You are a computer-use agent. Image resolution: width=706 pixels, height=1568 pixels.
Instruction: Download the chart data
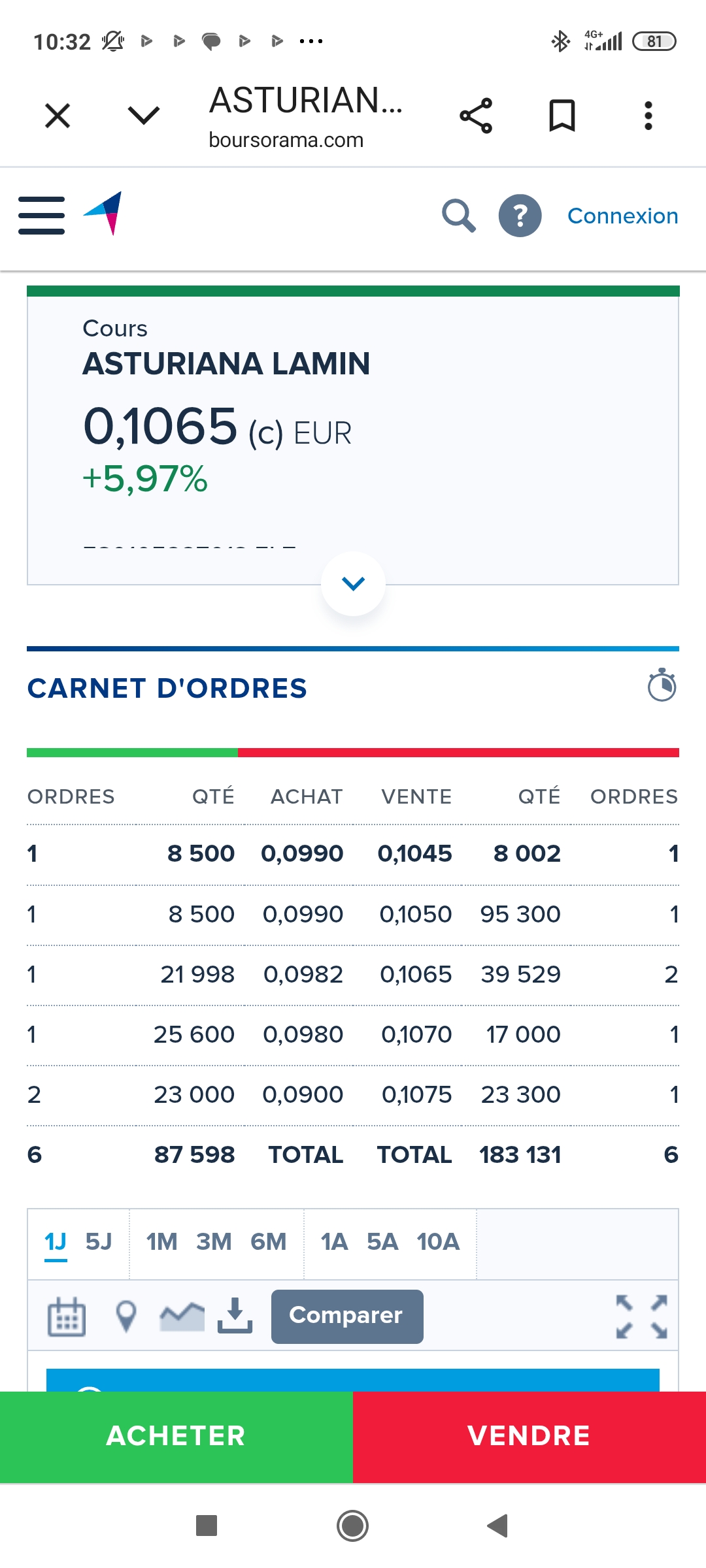[x=235, y=1315]
